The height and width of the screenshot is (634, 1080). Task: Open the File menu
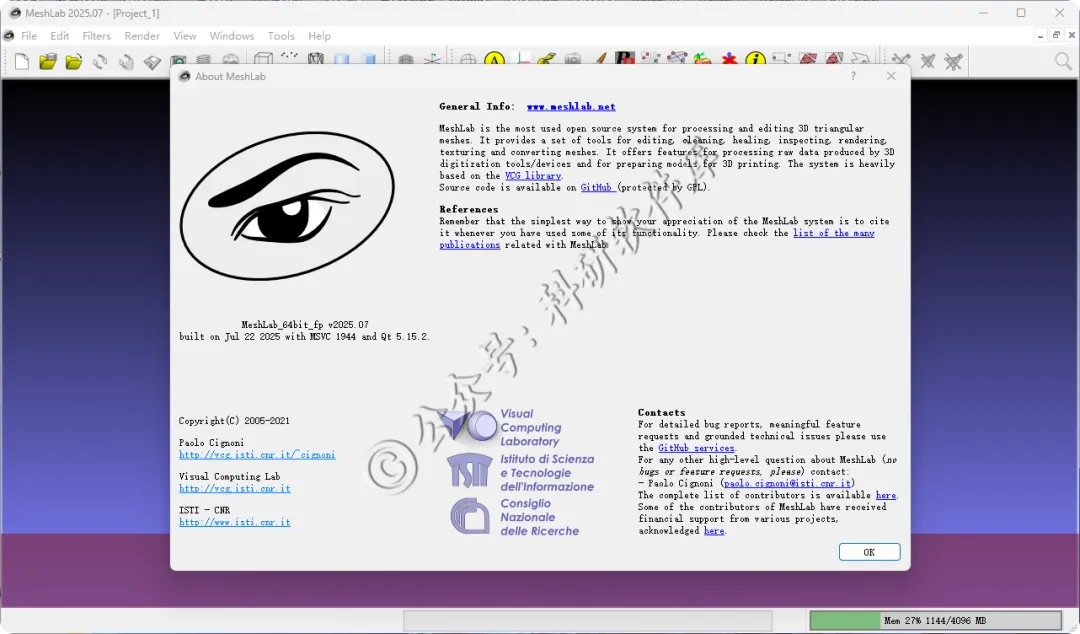[29, 36]
